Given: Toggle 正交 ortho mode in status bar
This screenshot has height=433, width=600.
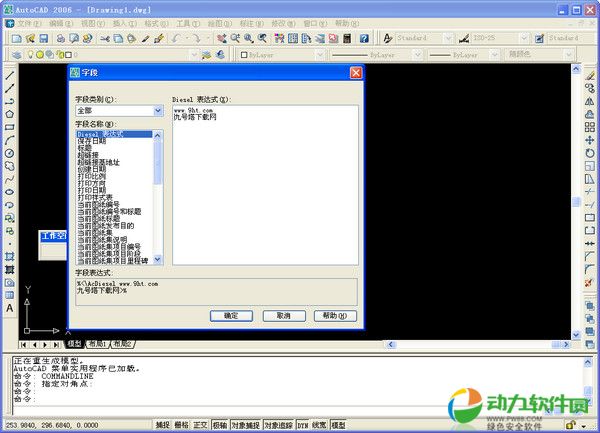Looking at the screenshot, I should (x=202, y=426).
